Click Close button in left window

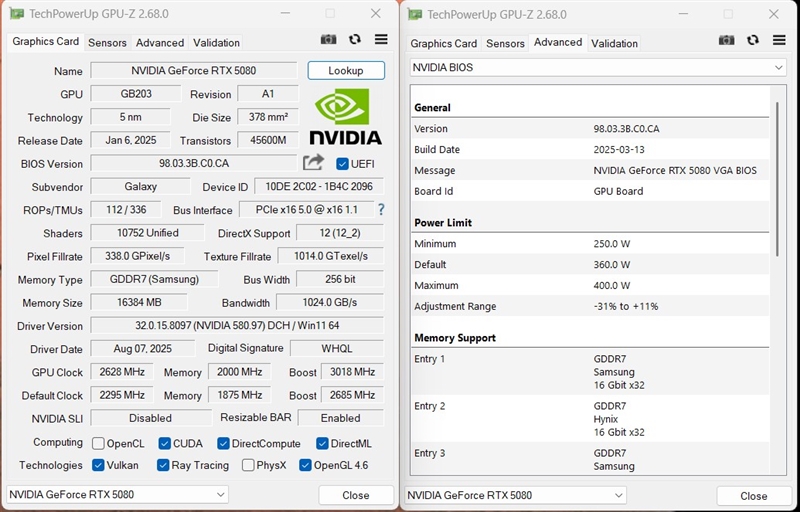(x=356, y=495)
